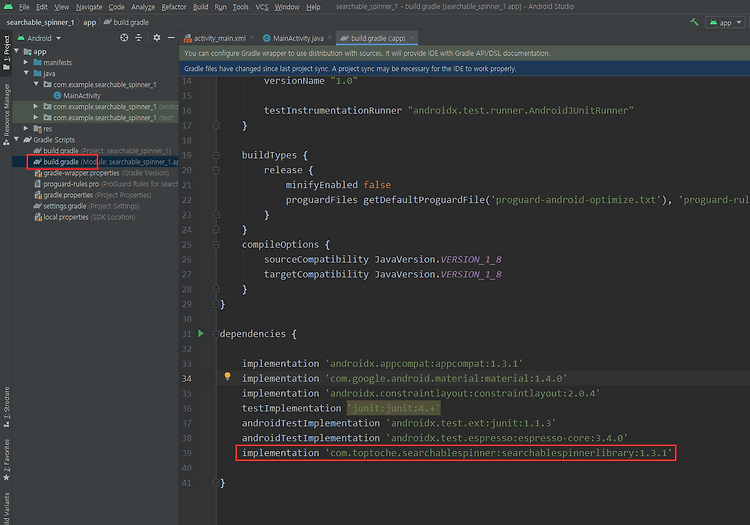Click the Android Studio logo icon
The image size is (750, 525).
coord(8,6)
